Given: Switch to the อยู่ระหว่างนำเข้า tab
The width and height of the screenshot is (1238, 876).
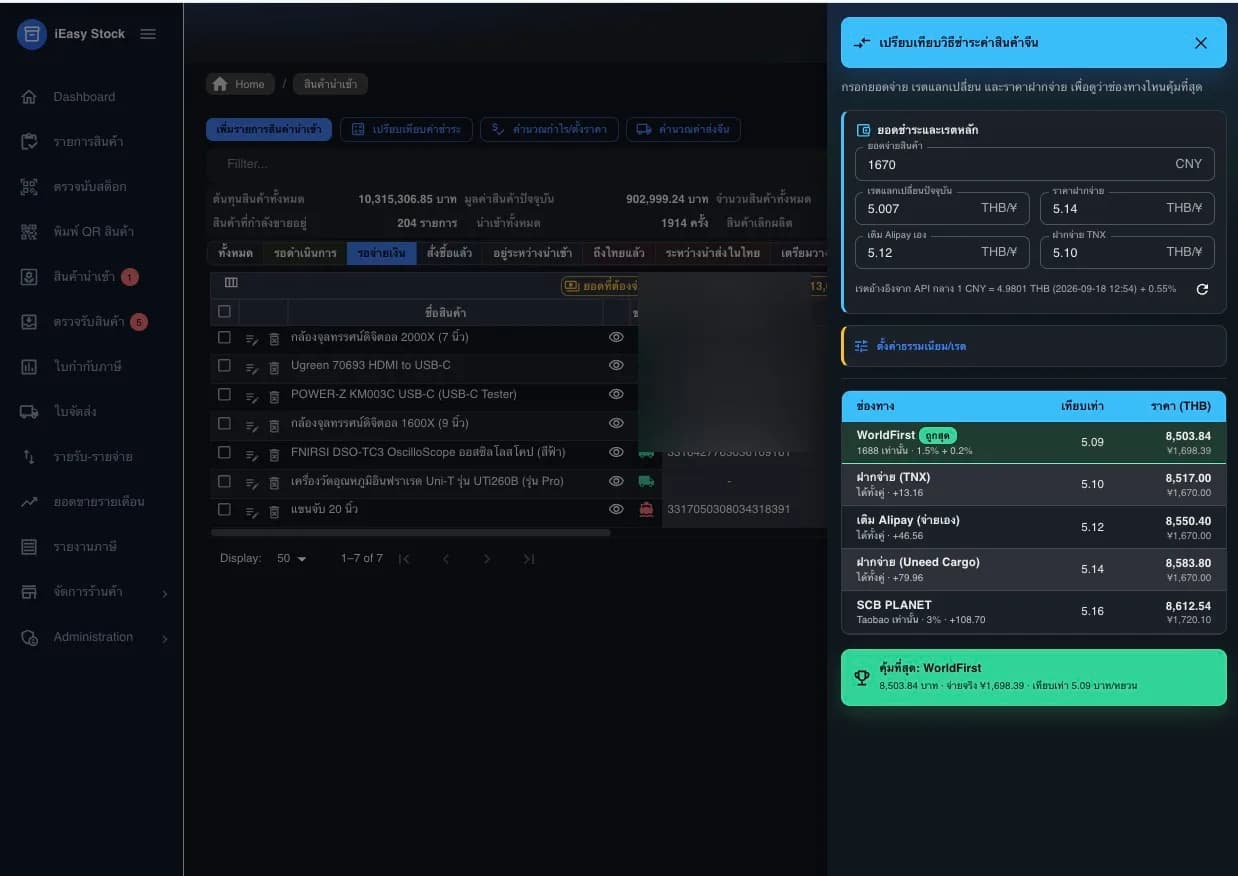Looking at the screenshot, I should pyautogui.click(x=533, y=253).
